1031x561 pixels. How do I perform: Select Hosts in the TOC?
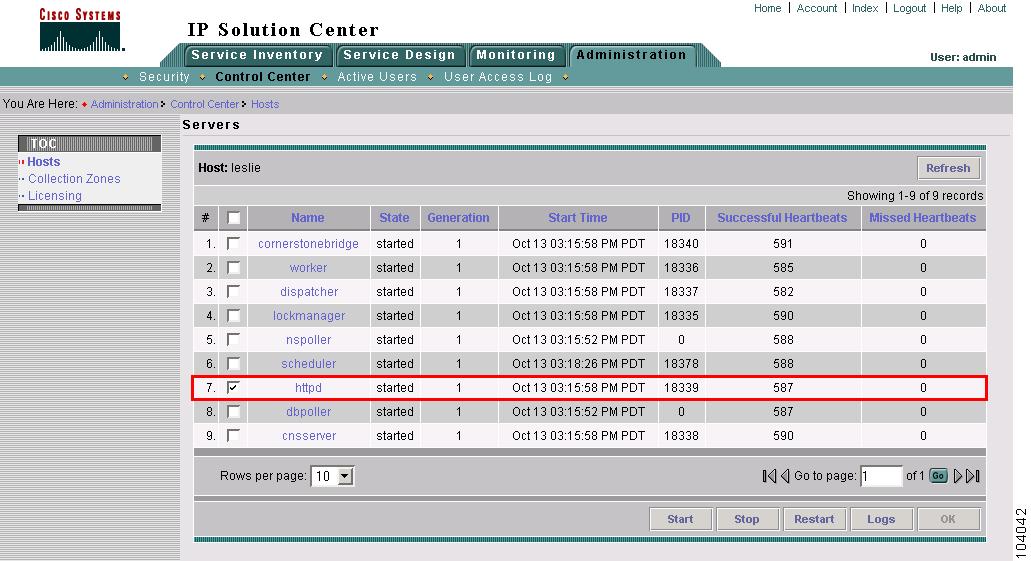point(43,162)
